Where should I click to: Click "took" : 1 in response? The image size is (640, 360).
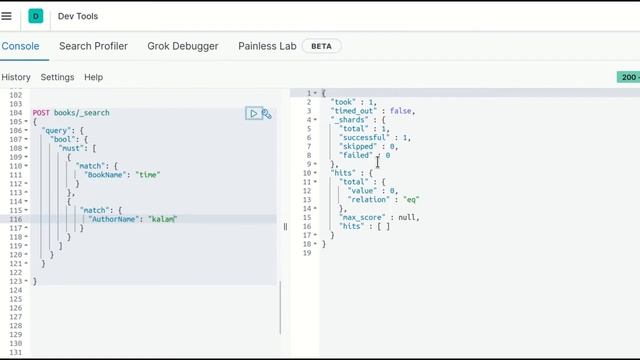click(353, 102)
